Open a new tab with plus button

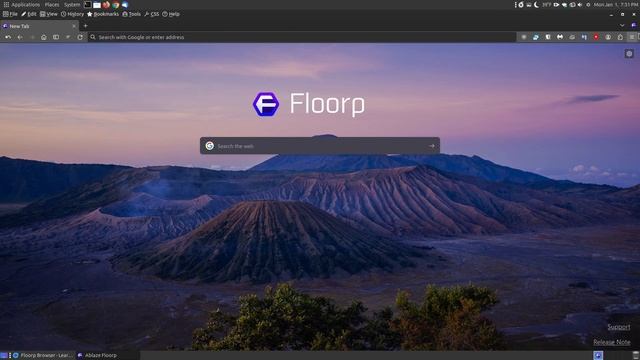[85, 26]
